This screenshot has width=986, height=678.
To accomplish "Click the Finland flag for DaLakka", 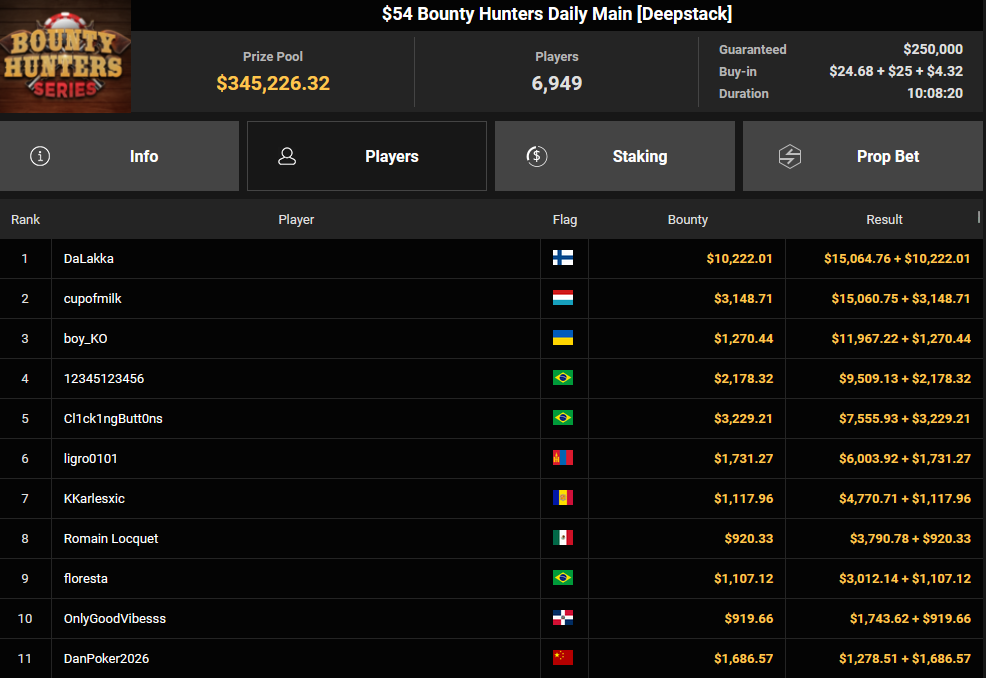I will (563, 258).
